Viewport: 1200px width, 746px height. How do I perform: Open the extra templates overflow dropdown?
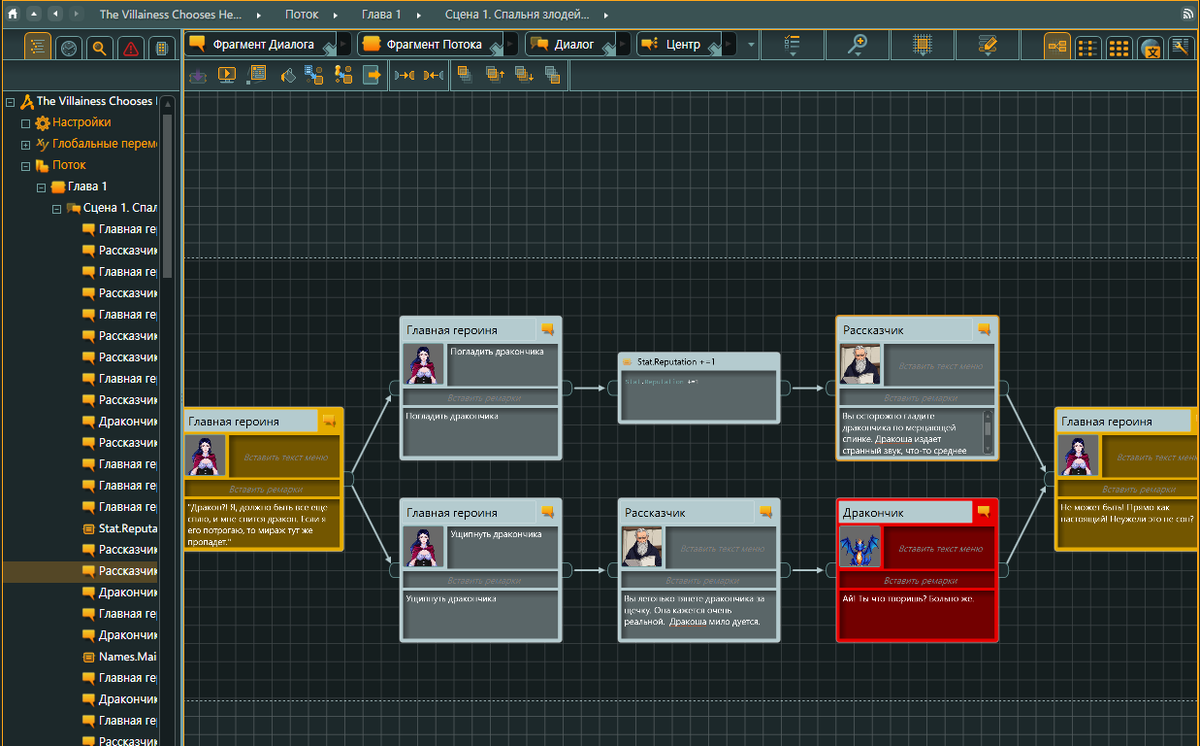tap(752, 45)
